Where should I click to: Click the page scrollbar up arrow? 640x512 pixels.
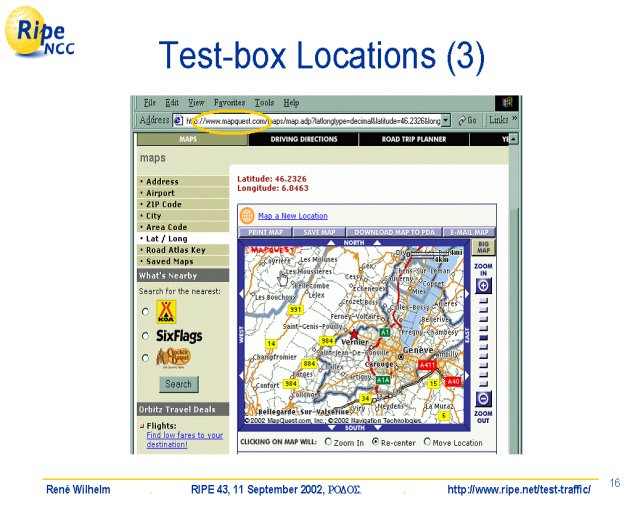click(x=513, y=139)
